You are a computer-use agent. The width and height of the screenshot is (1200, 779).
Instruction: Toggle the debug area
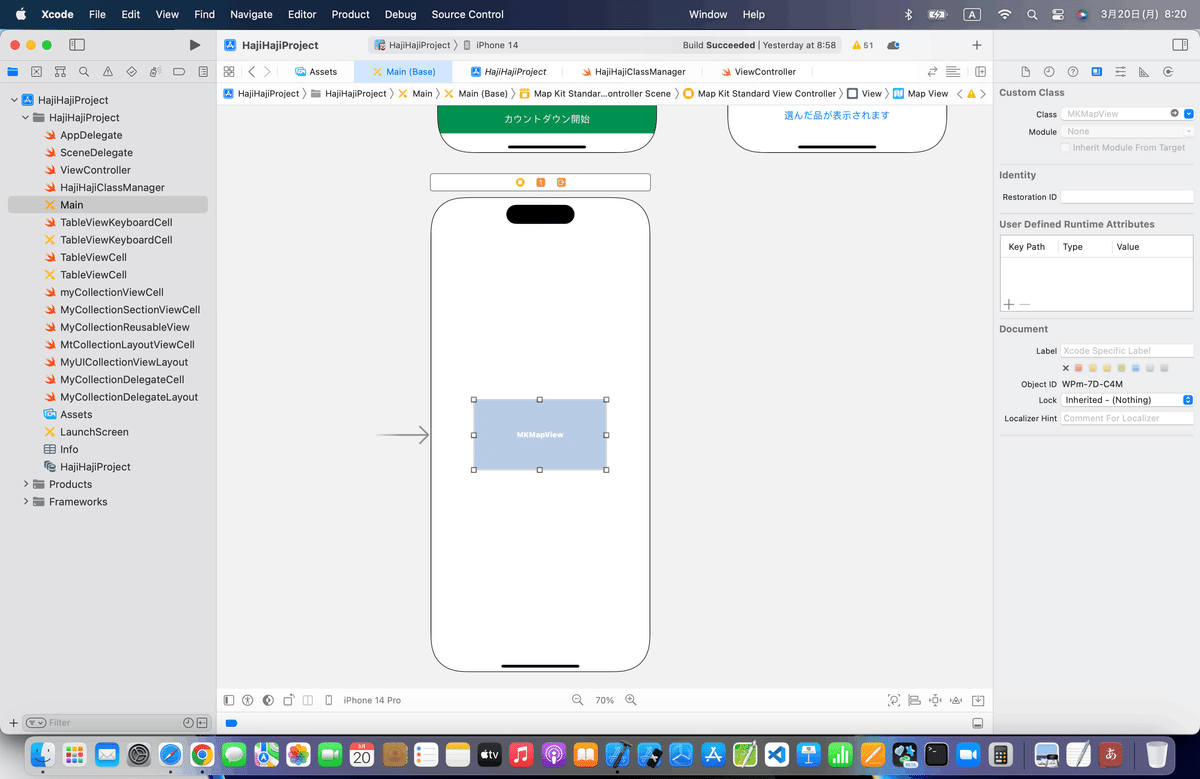pos(978,722)
